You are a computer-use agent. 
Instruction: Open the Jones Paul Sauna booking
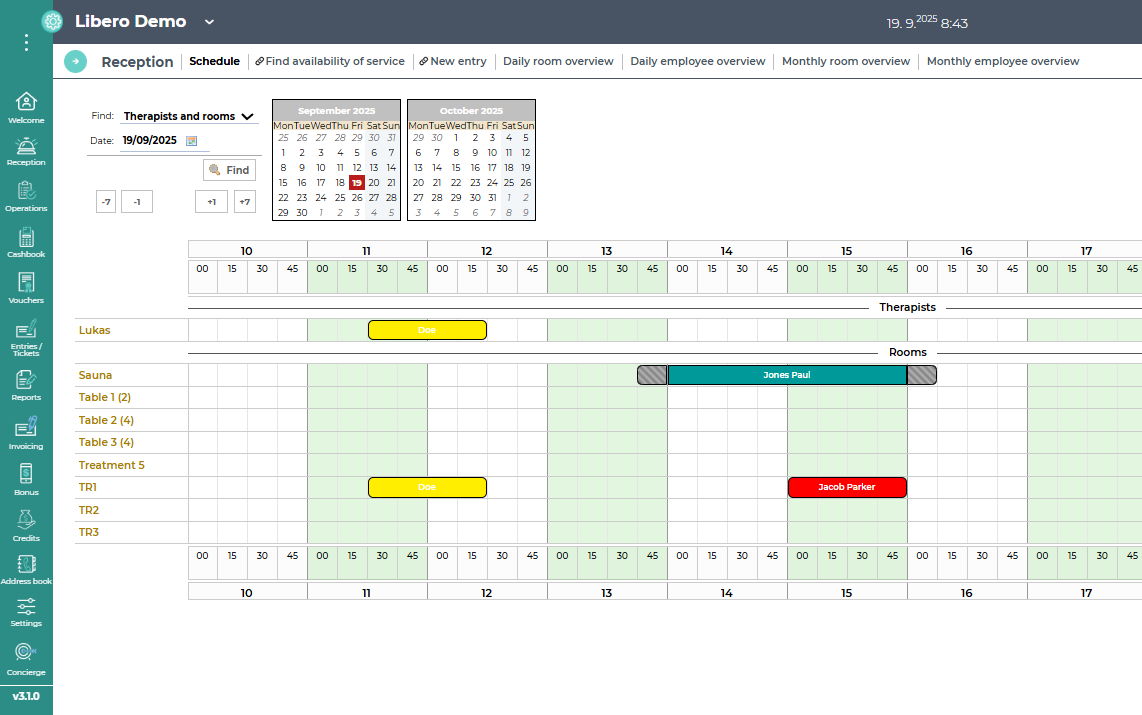point(787,375)
